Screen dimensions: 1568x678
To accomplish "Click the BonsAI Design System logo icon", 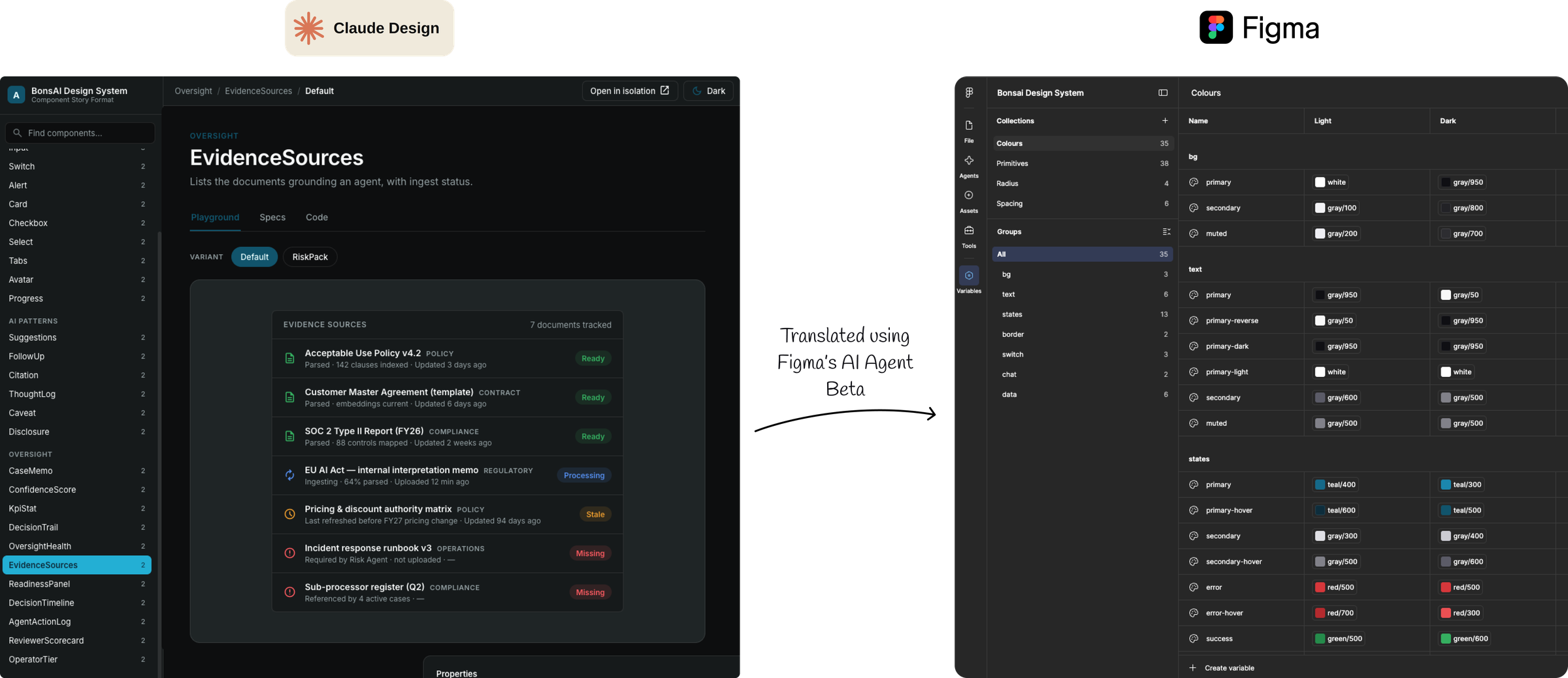I will pos(16,95).
